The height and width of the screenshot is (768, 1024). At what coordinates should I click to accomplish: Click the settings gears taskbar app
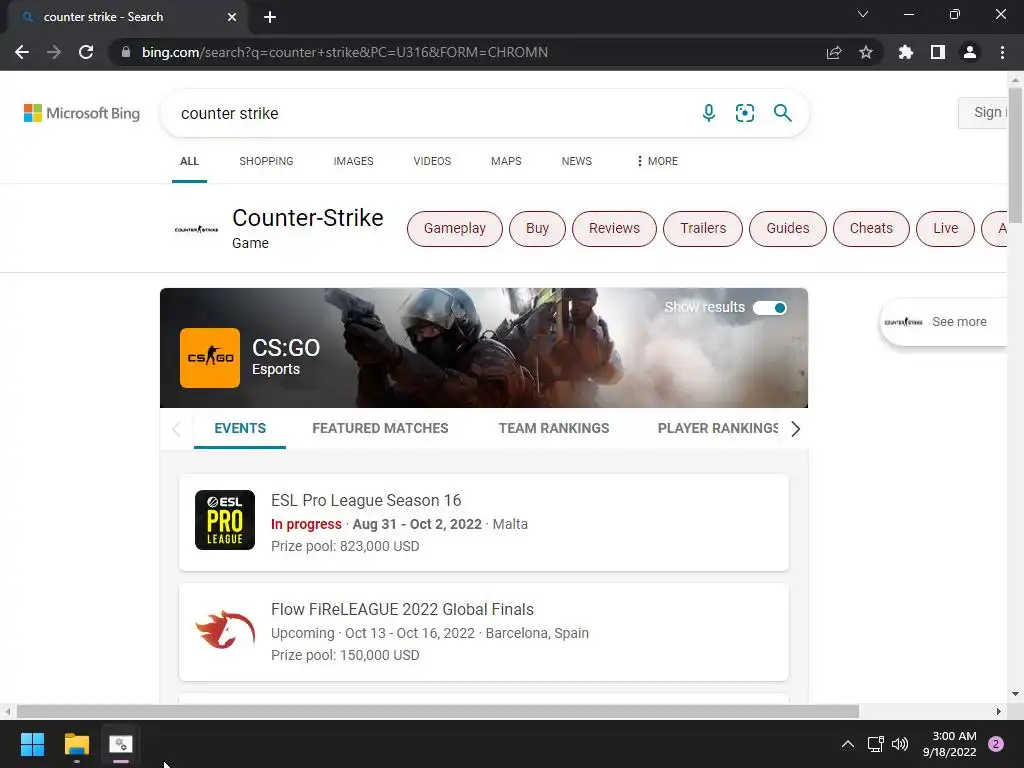[x=121, y=744]
